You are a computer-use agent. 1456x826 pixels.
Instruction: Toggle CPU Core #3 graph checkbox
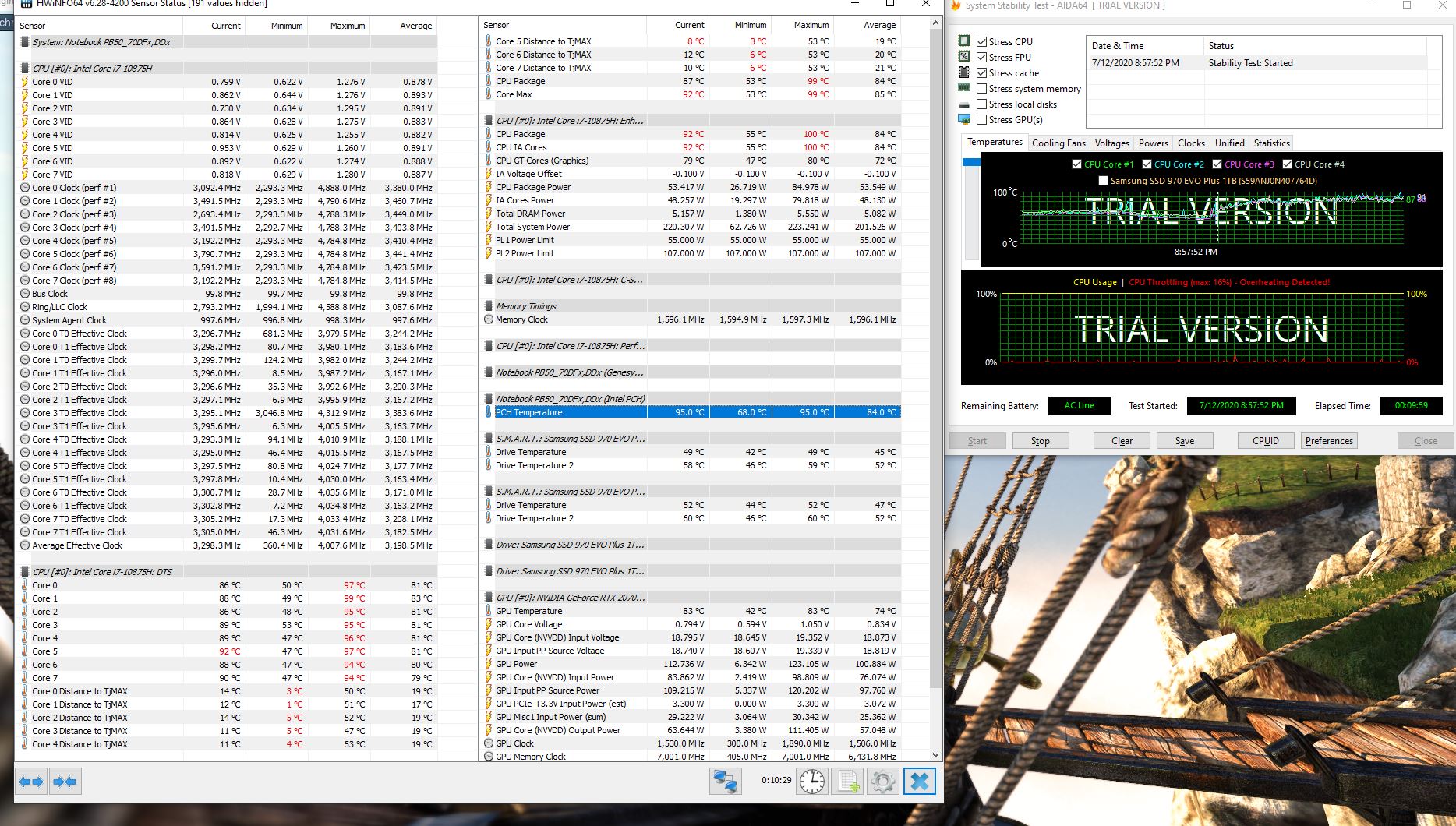click(x=1217, y=164)
